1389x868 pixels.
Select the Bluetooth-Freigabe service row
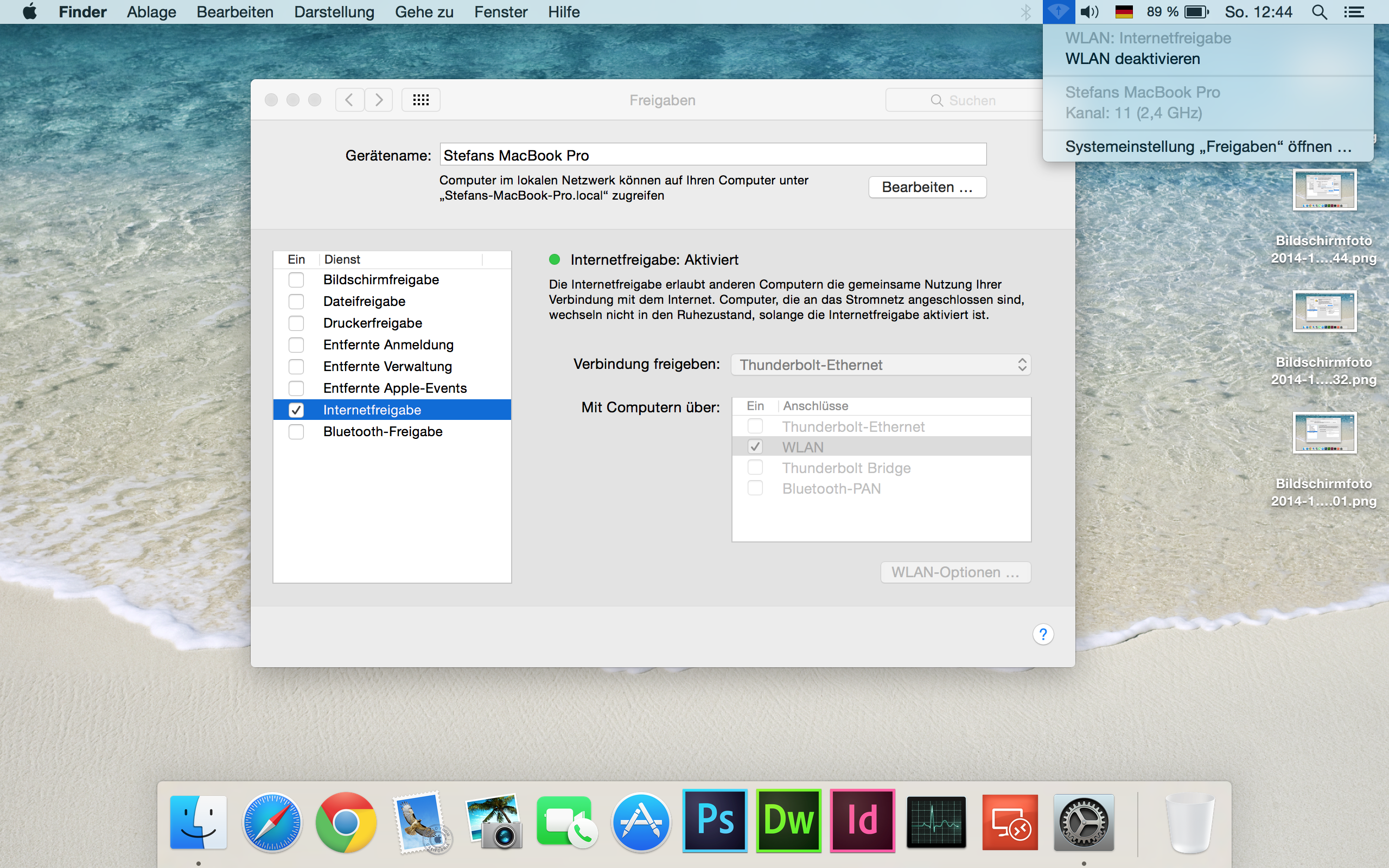click(392, 432)
